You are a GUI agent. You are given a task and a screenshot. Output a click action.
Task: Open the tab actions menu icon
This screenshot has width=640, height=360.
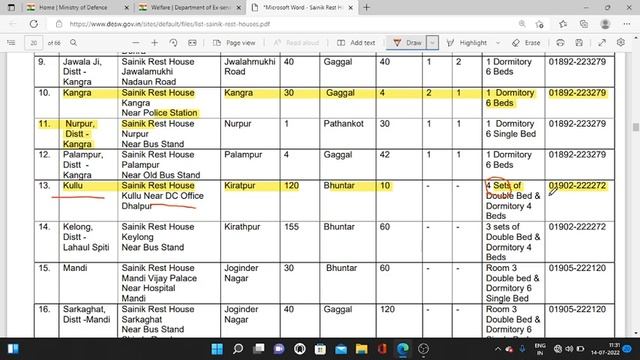pos(11,7)
